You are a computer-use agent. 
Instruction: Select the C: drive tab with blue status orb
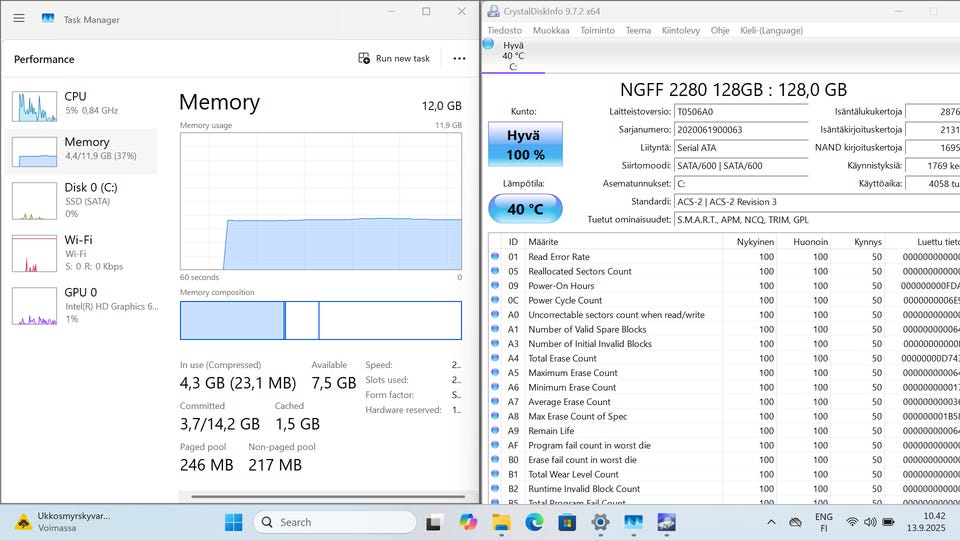click(513, 55)
